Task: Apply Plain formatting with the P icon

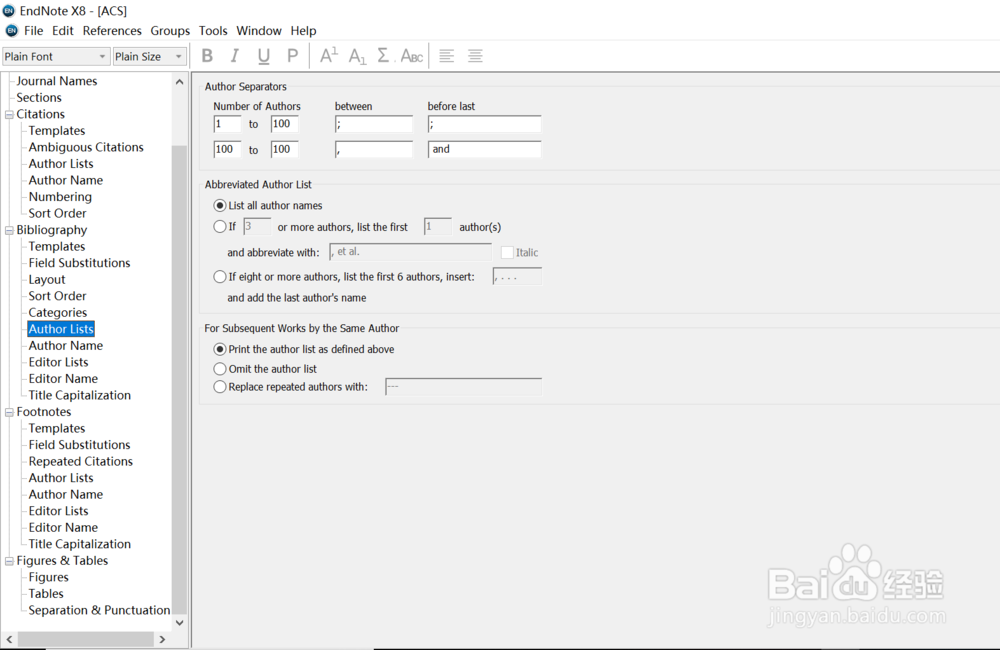Action: [293, 56]
